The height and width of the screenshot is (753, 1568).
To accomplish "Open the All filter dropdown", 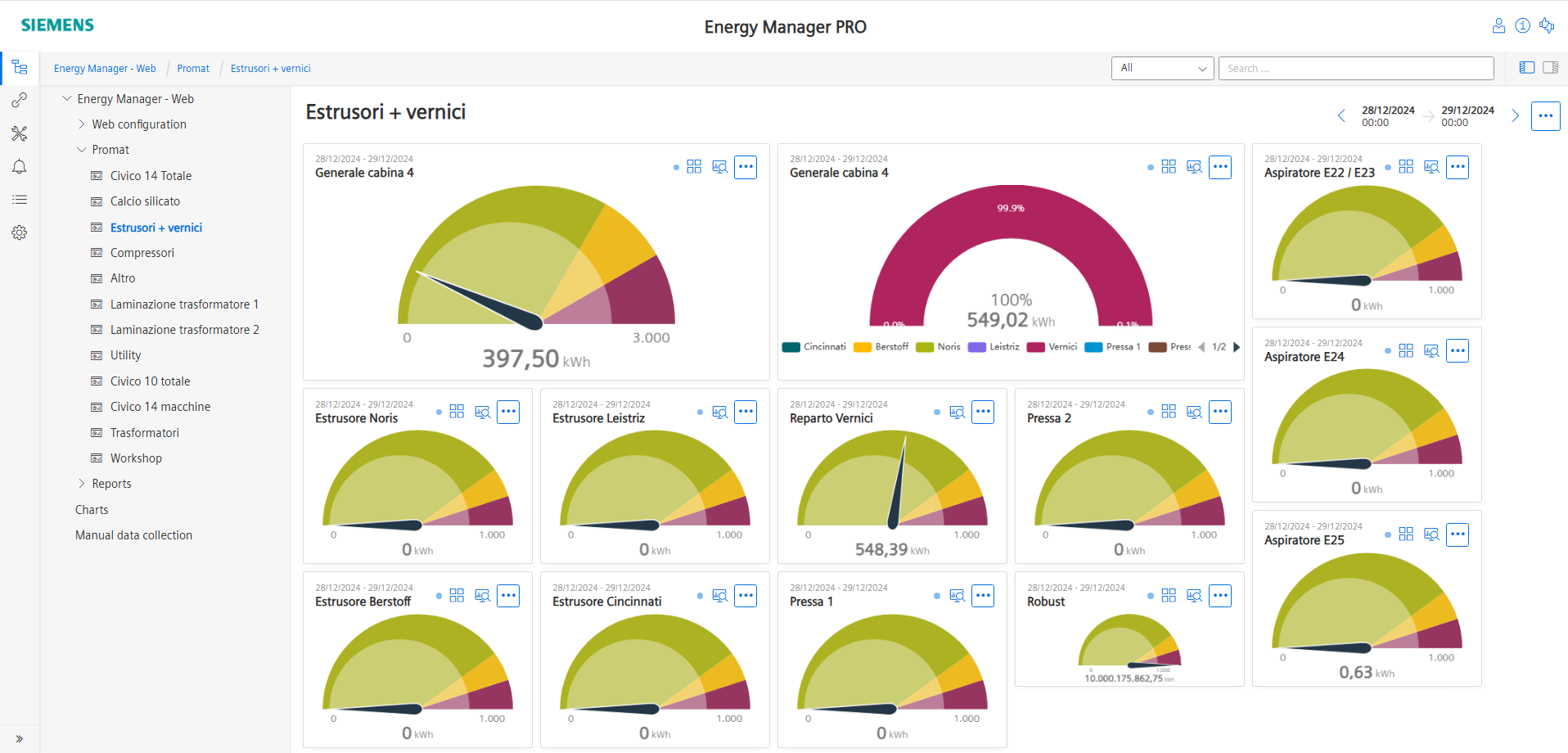I will pos(1161,68).
